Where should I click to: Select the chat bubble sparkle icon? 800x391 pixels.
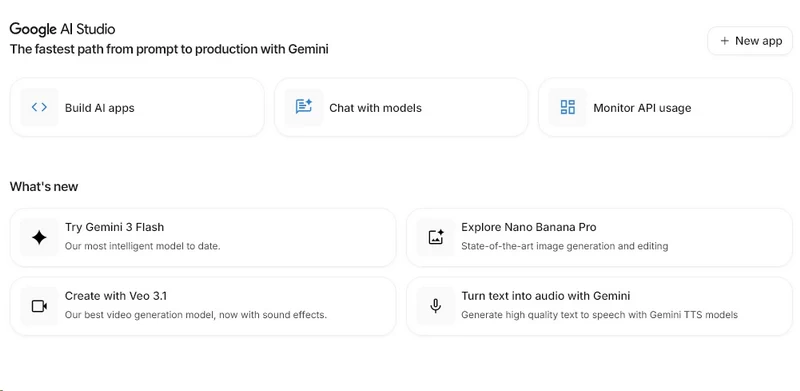coord(304,107)
